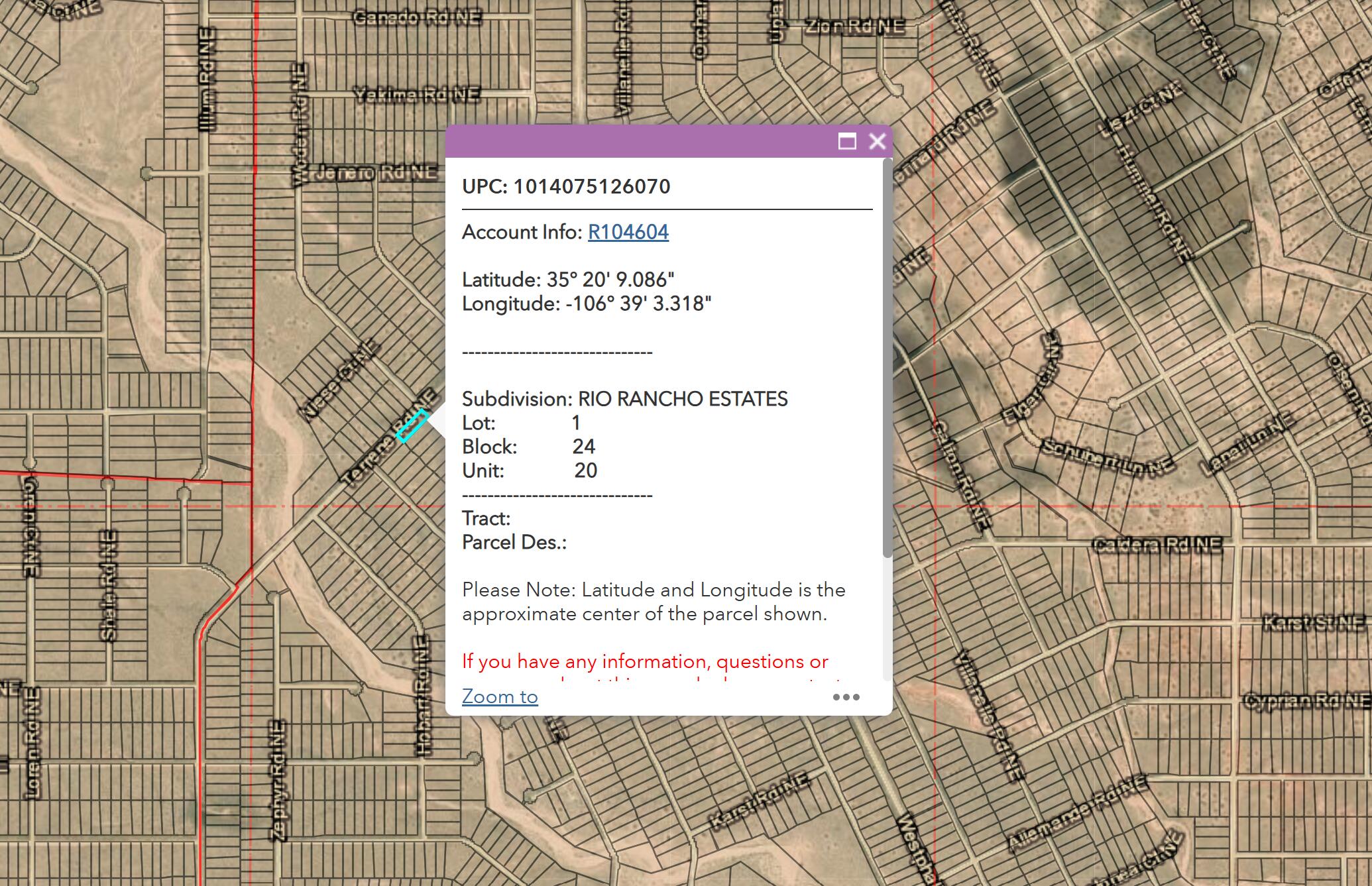Click the Zion Rd NE map label
1372x886 pixels.
[854, 27]
